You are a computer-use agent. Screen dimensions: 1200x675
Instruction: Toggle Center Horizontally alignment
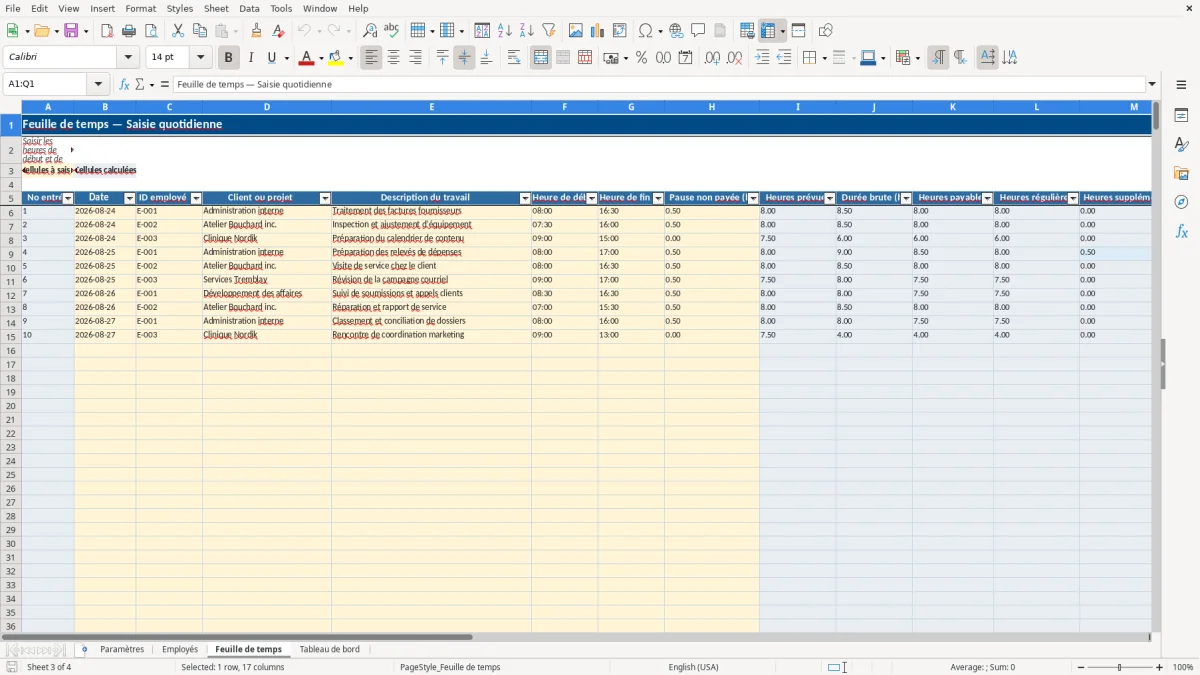pos(393,58)
